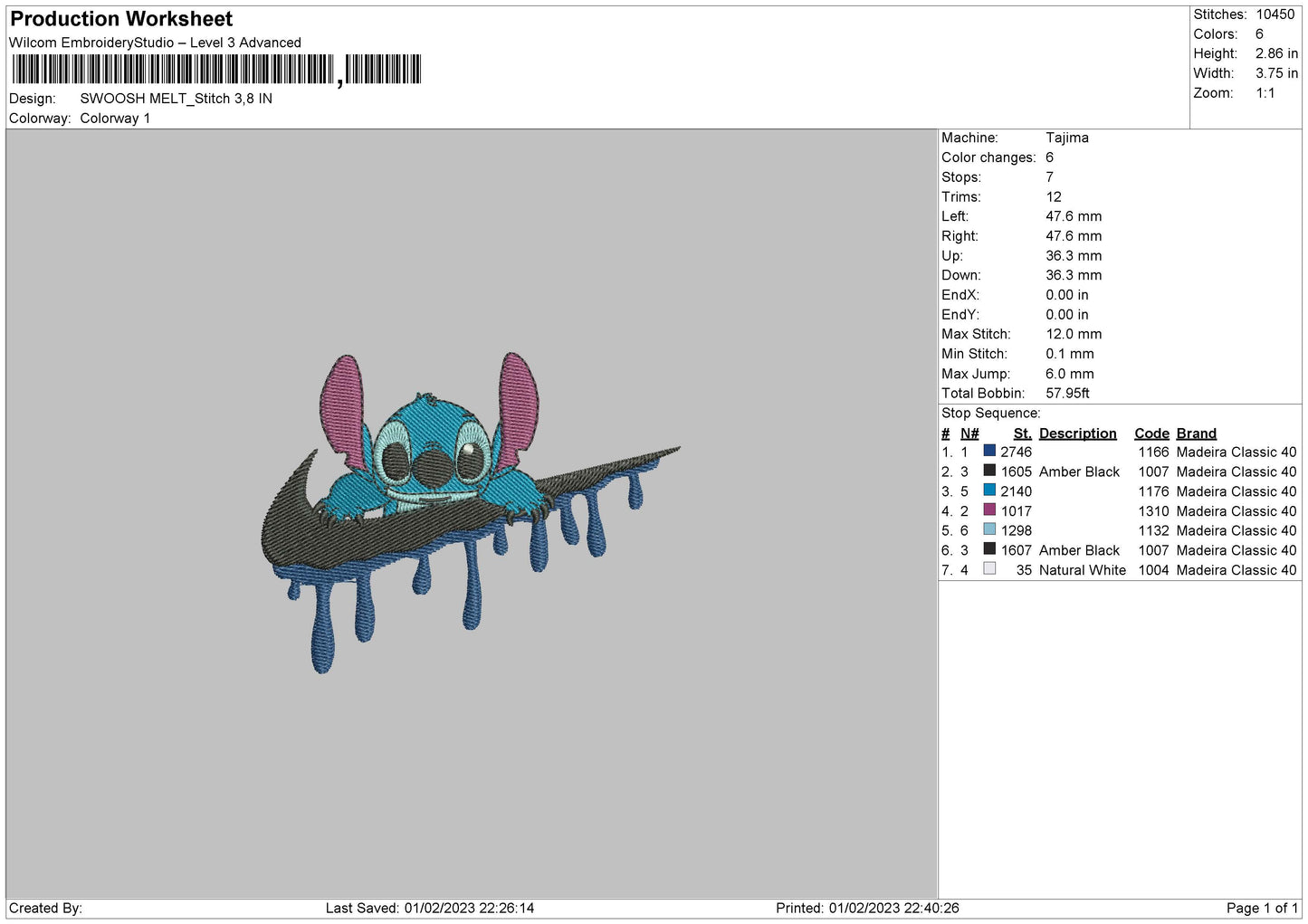This screenshot has height=924, width=1308.
Task: Pick the teal swatch next to 2140
Action: [x=989, y=491]
